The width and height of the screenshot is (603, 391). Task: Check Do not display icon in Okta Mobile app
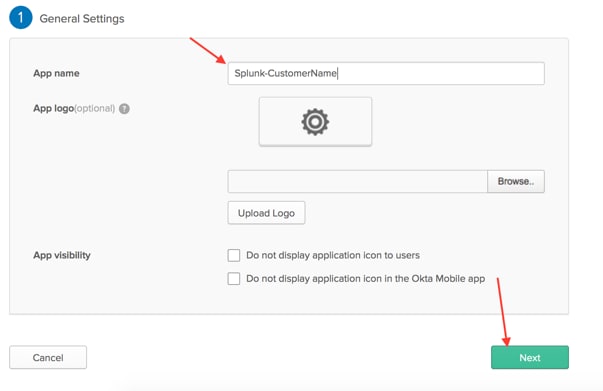tap(234, 279)
